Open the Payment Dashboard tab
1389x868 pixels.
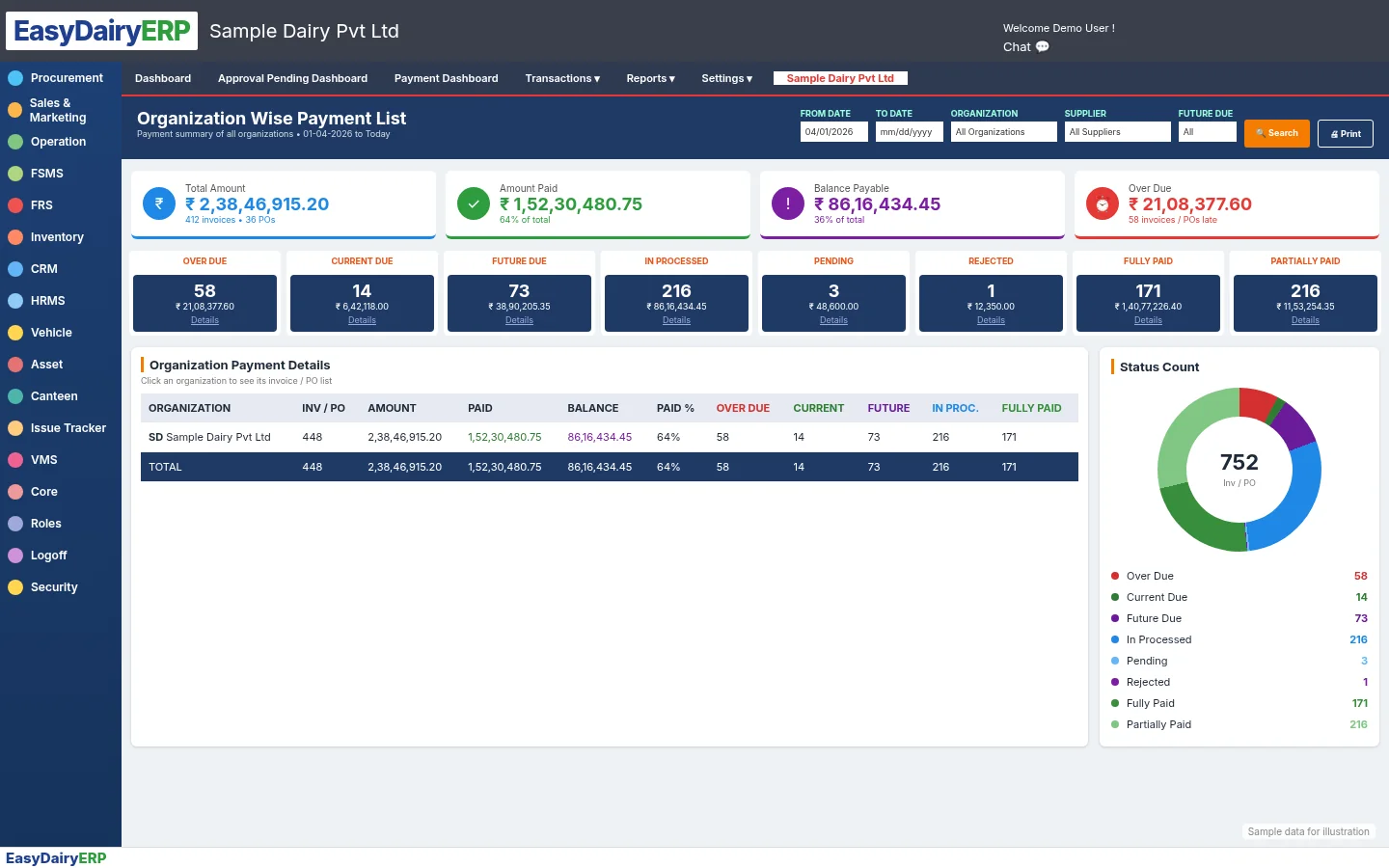point(446,78)
